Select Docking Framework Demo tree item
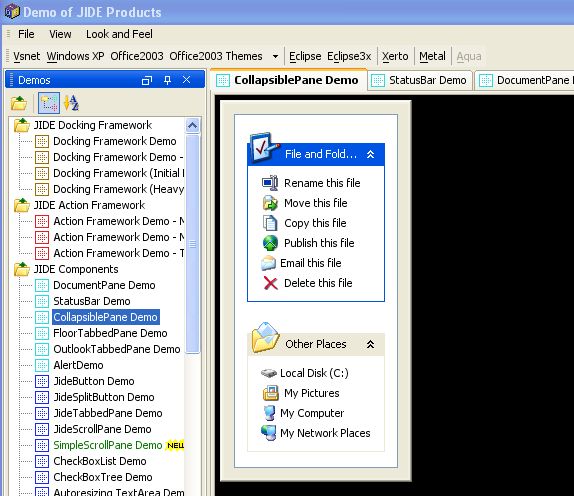The width and height of the screenshot is (574, 496). (x=115, y=141)
